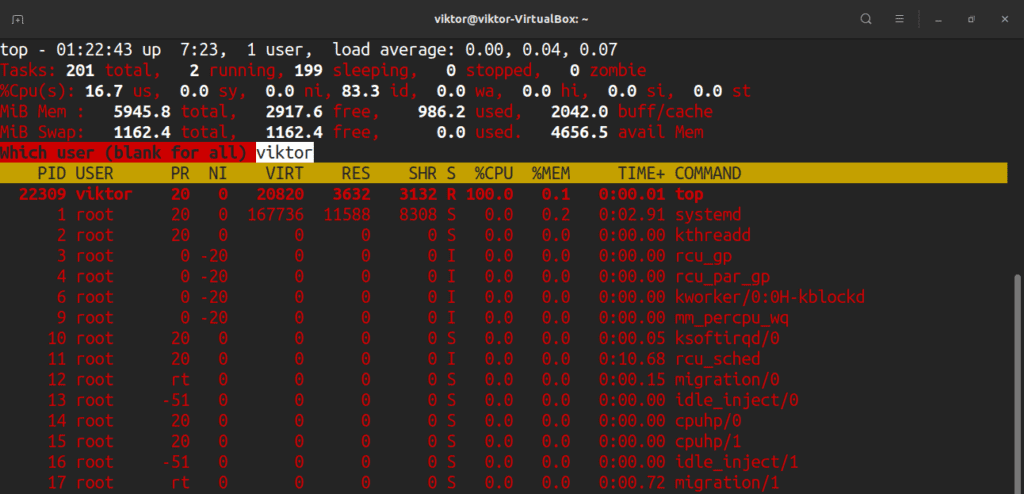Image resolution: width=1024 pixels, height=494 pixels.
Task: Click the 1162.4 total swap value
Action: coord(142,133)
